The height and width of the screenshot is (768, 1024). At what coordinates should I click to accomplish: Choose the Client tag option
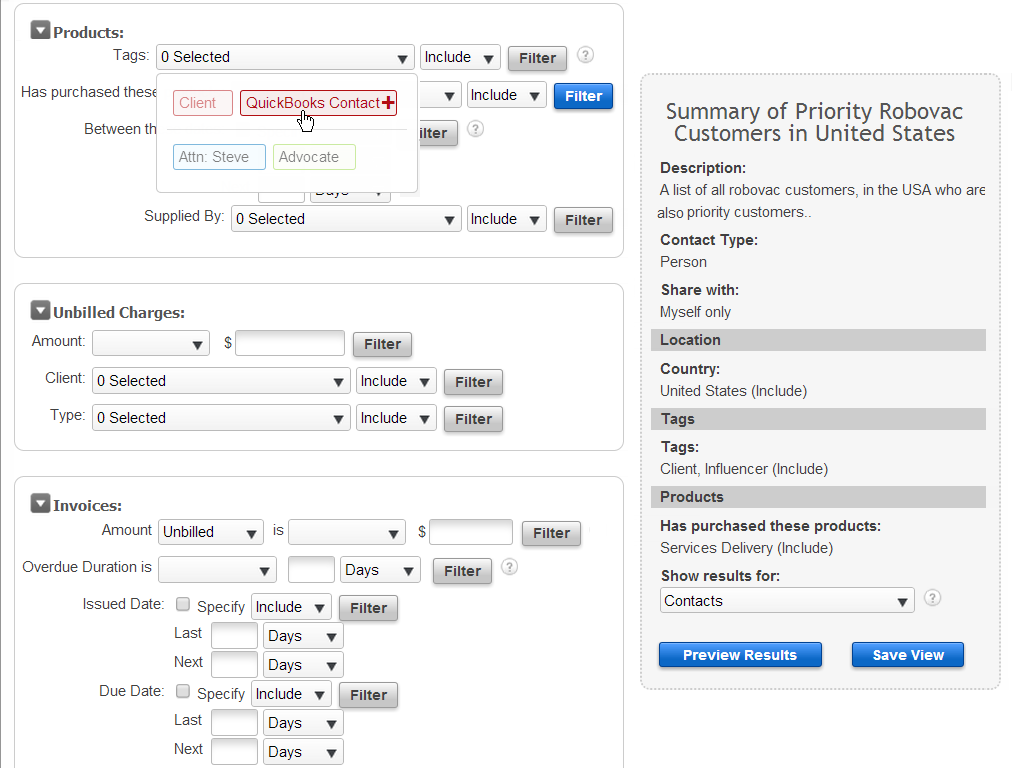pyautogui.click(x=202, y=103)
